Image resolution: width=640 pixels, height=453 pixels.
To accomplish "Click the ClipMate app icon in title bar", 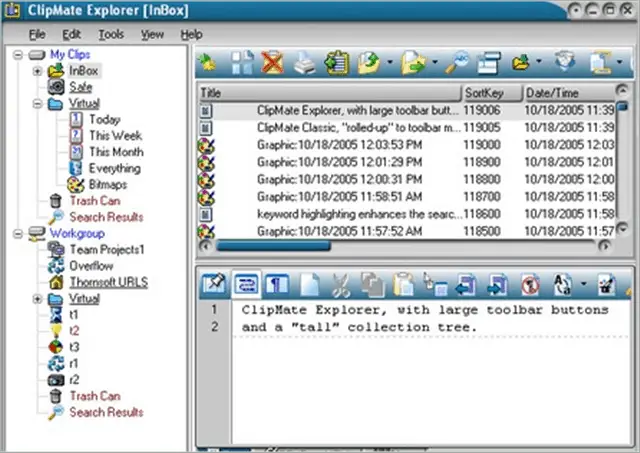I will pyautogui.click(x=12, y=10).
